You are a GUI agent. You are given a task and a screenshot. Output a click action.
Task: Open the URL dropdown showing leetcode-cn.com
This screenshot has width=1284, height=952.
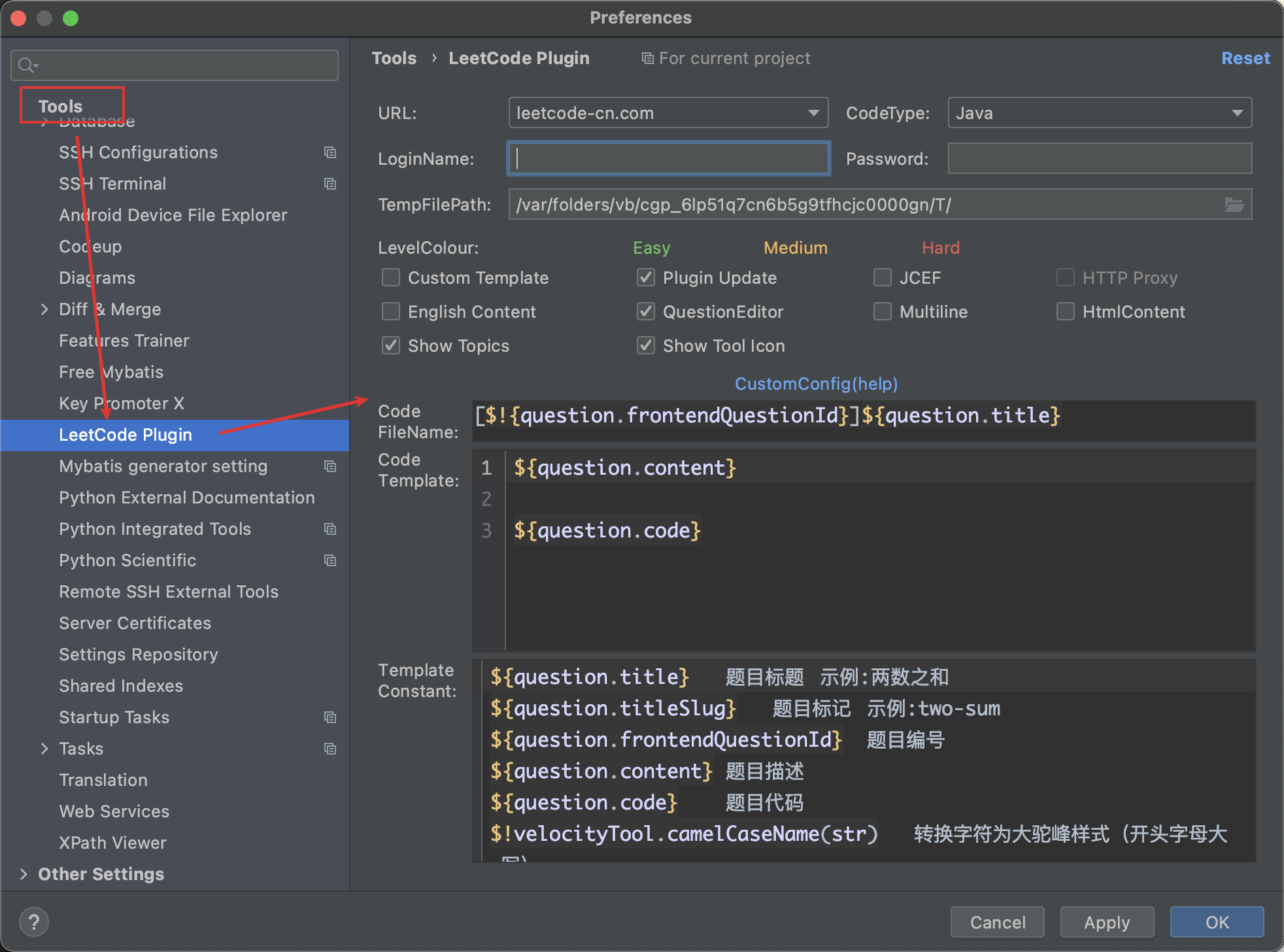tap(668, 112)
